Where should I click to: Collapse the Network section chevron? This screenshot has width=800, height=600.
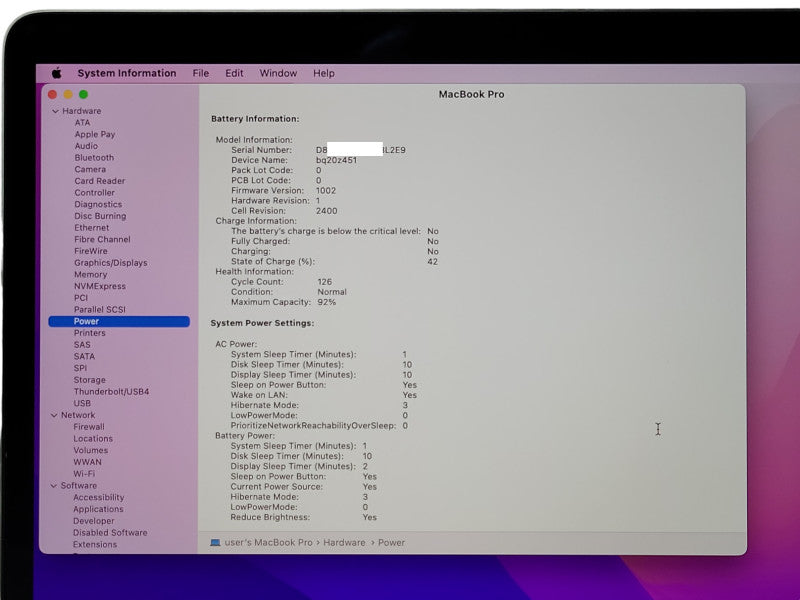[x=54, y=415]
